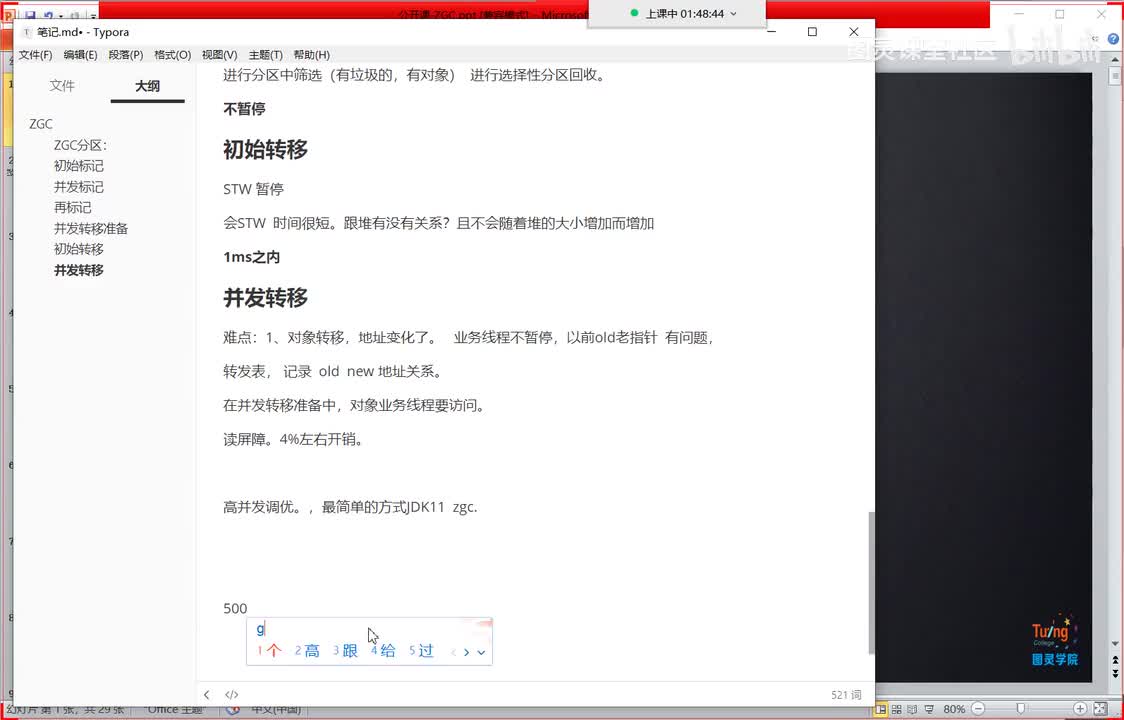This screenshot has width=1124, height=720.
Task: Fit slide to window icon in PowerPoint
Action: coord(1100,709)
